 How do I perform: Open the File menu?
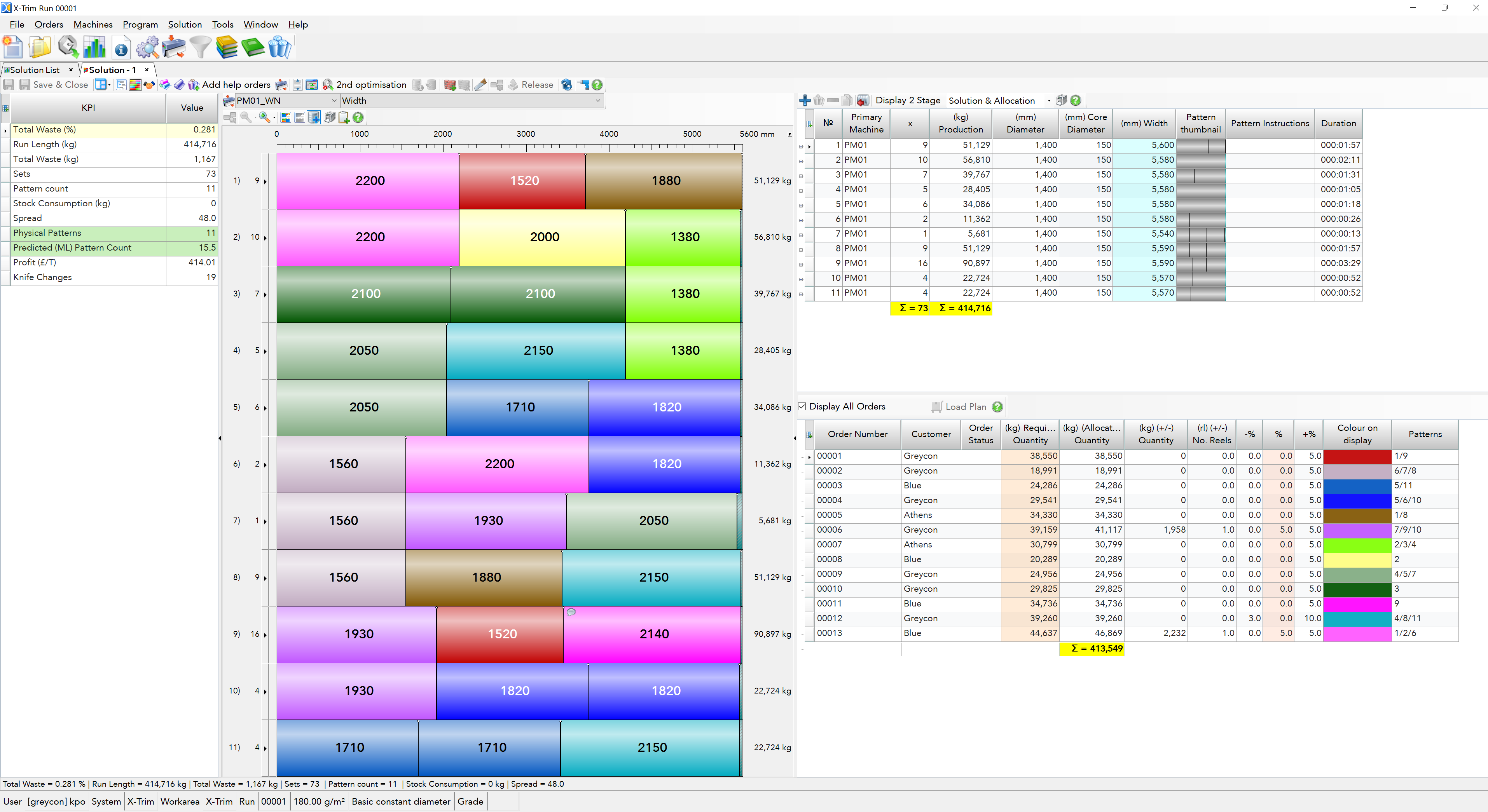(17, 24)
